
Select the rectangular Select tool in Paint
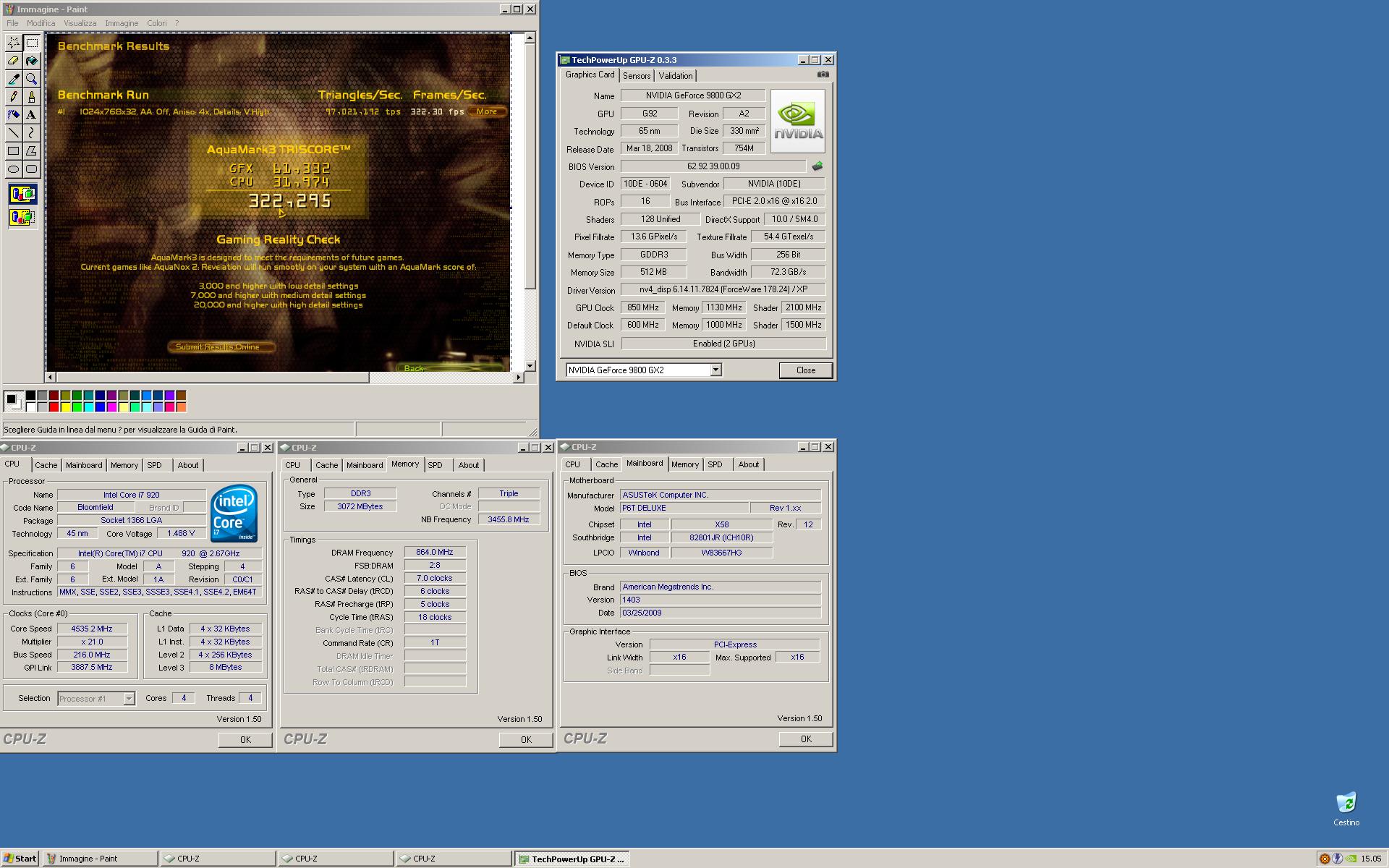pos(32,43)
